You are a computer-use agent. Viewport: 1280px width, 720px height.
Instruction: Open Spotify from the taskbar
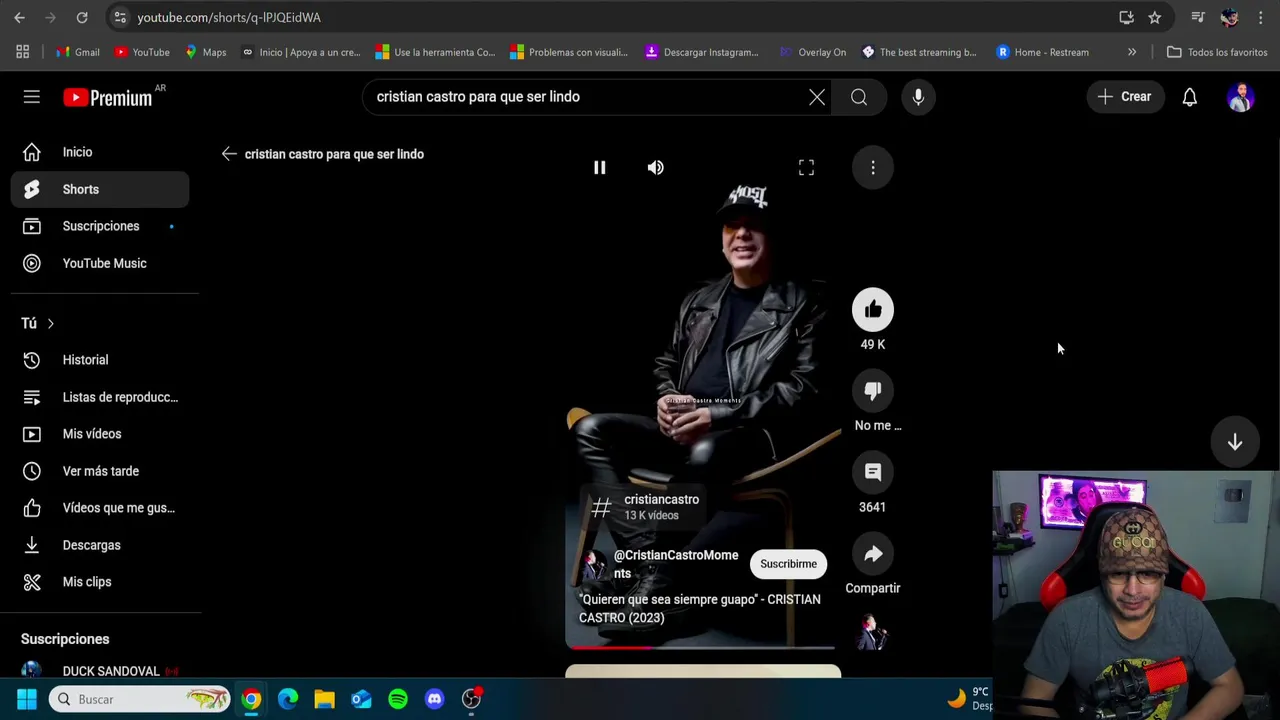coord(398,699)
